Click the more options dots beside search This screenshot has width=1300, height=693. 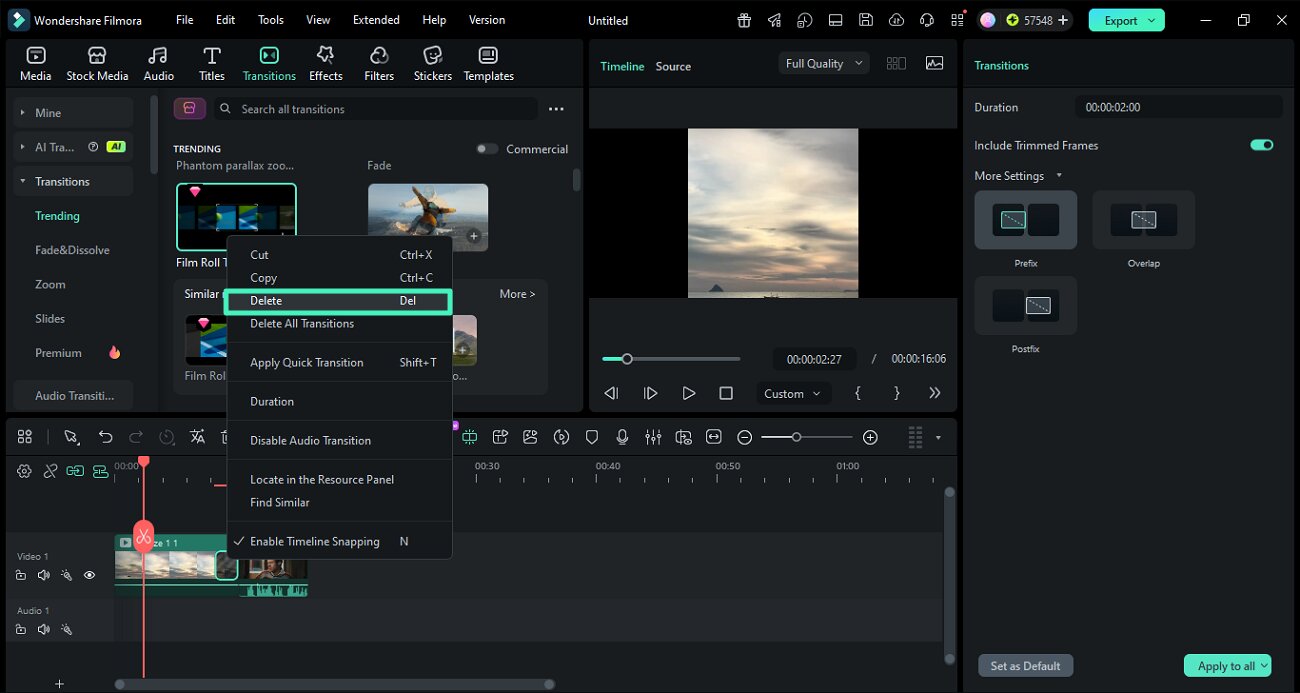click(x=556, y=109)
